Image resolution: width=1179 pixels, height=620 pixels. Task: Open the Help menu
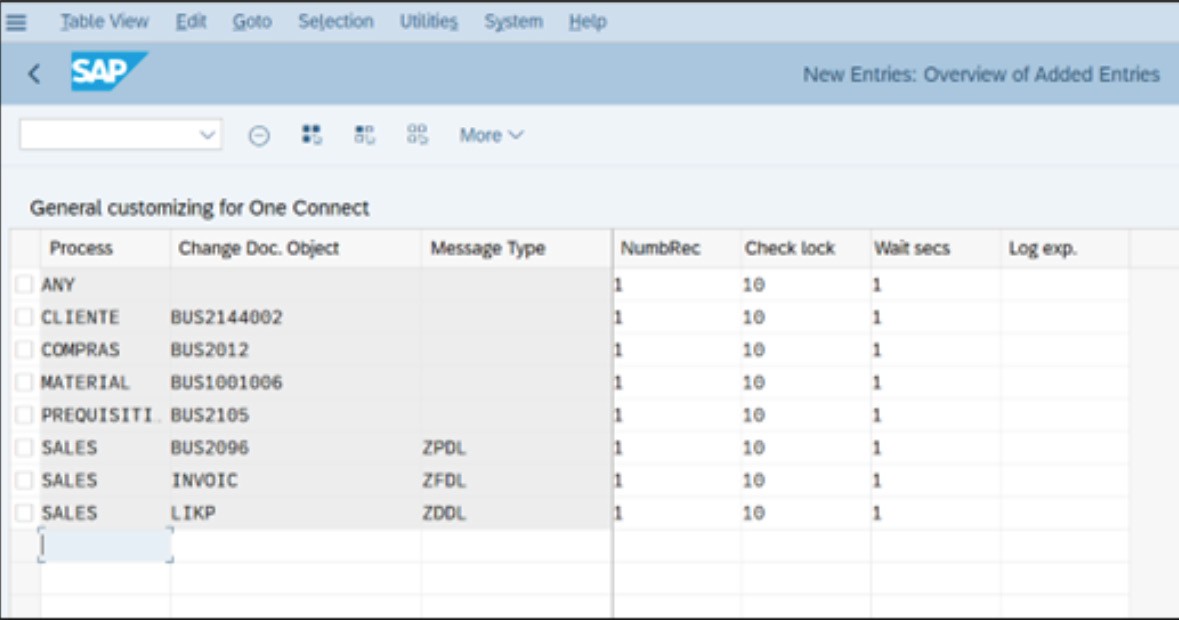(587, 22)
